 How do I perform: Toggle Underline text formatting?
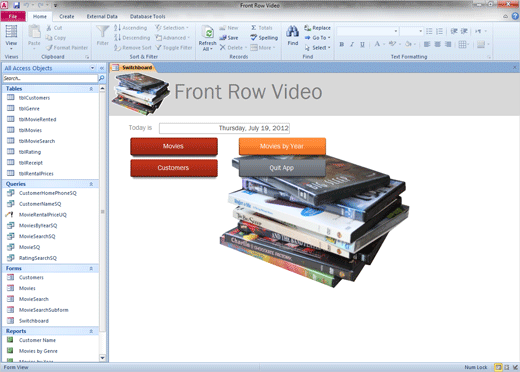point(362,44)
